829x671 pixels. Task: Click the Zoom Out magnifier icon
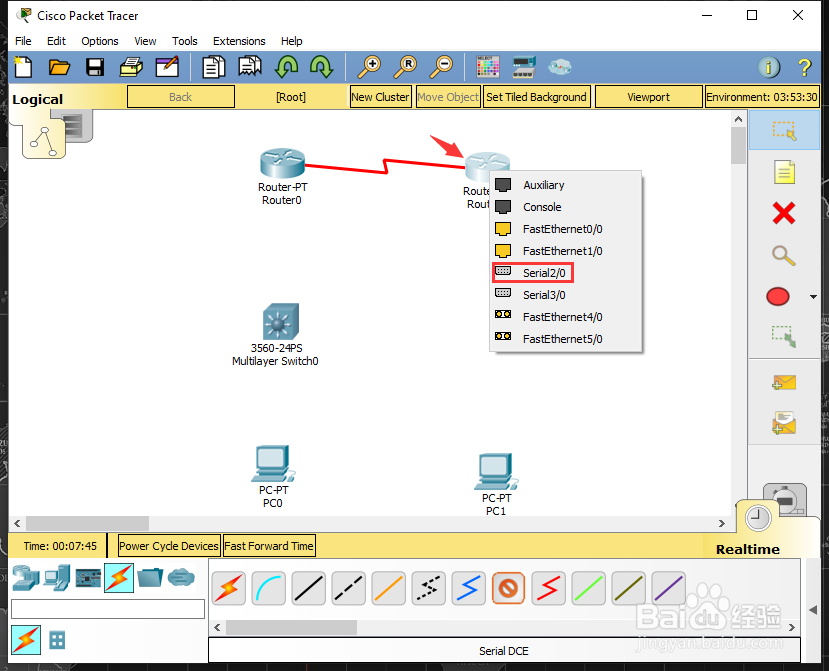click(x=441, y=67)
